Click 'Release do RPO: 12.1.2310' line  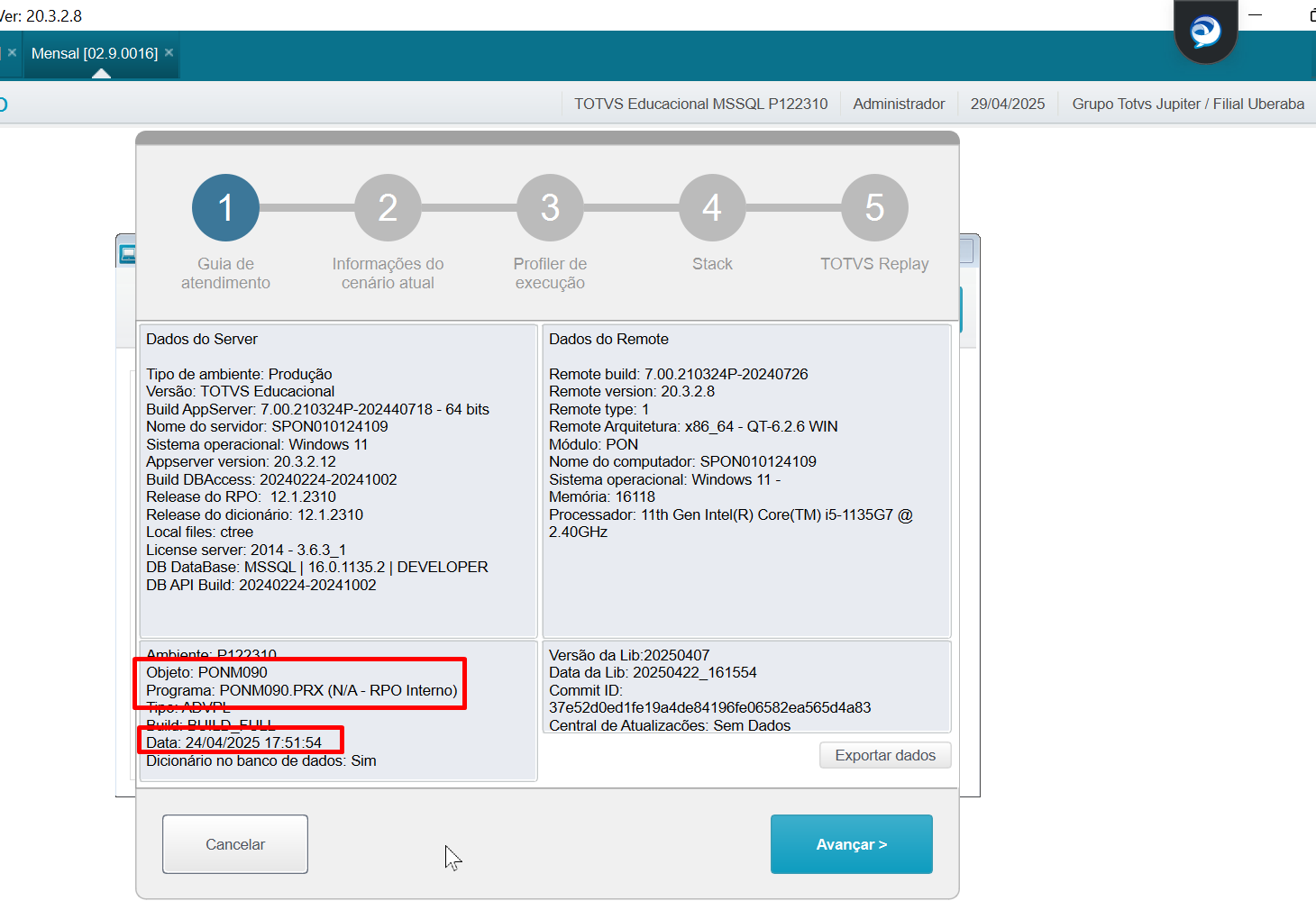pyautogui.click(x=241, y=496)
